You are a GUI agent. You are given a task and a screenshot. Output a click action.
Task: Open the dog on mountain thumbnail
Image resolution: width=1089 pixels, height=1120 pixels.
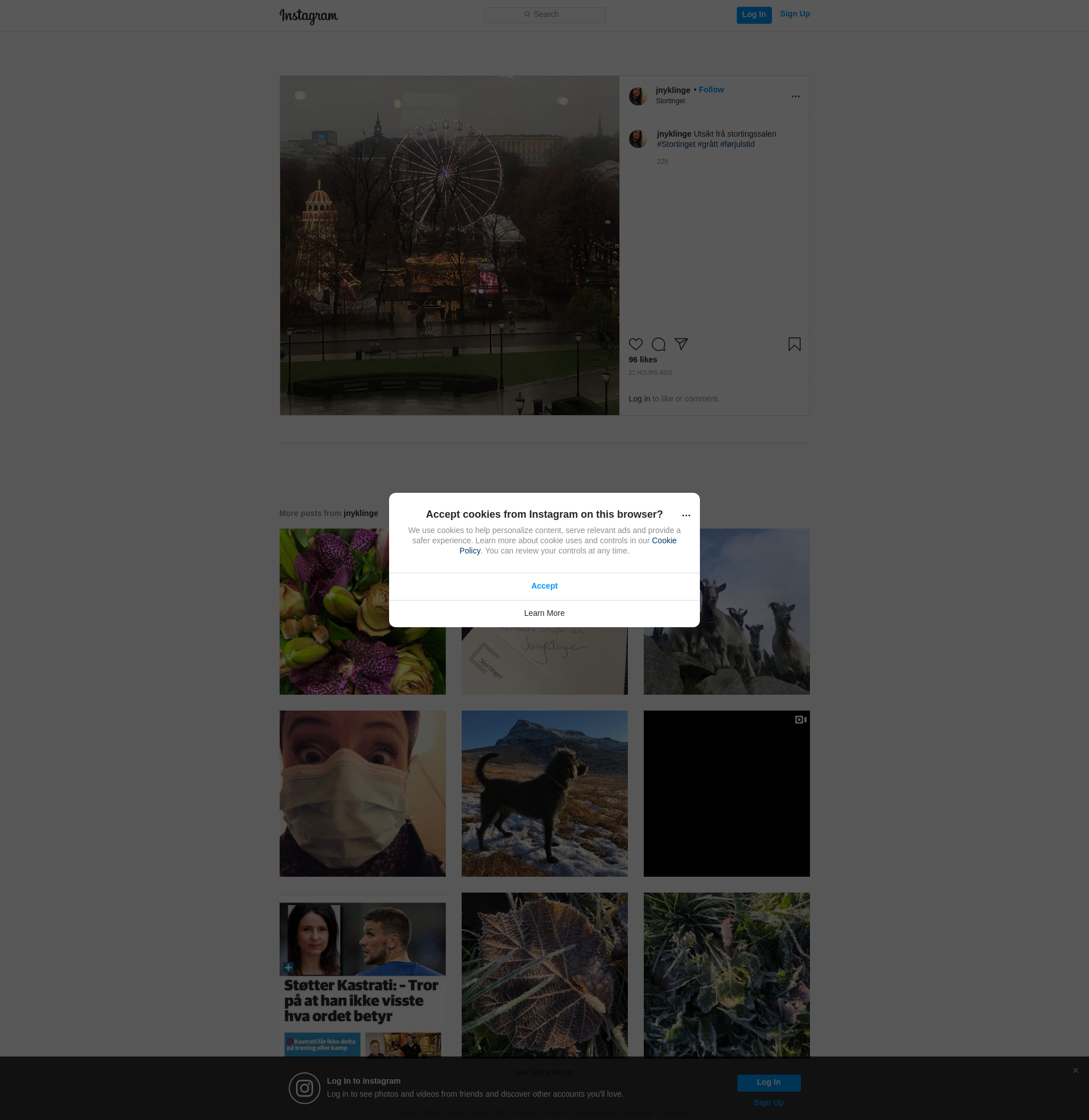[544, 793]
